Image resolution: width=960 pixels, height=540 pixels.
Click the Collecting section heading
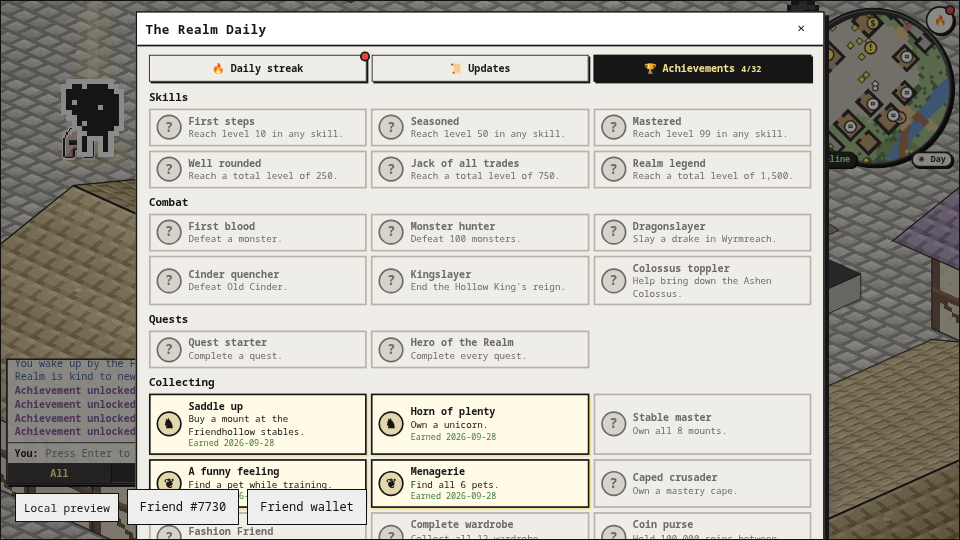[x=182, y=382]
